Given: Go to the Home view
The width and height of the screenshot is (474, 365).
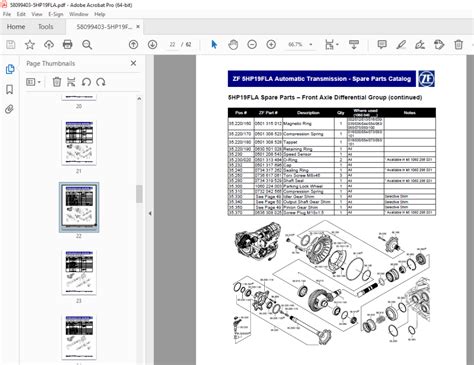Looking at the screenshot, I should pos(16,27).
